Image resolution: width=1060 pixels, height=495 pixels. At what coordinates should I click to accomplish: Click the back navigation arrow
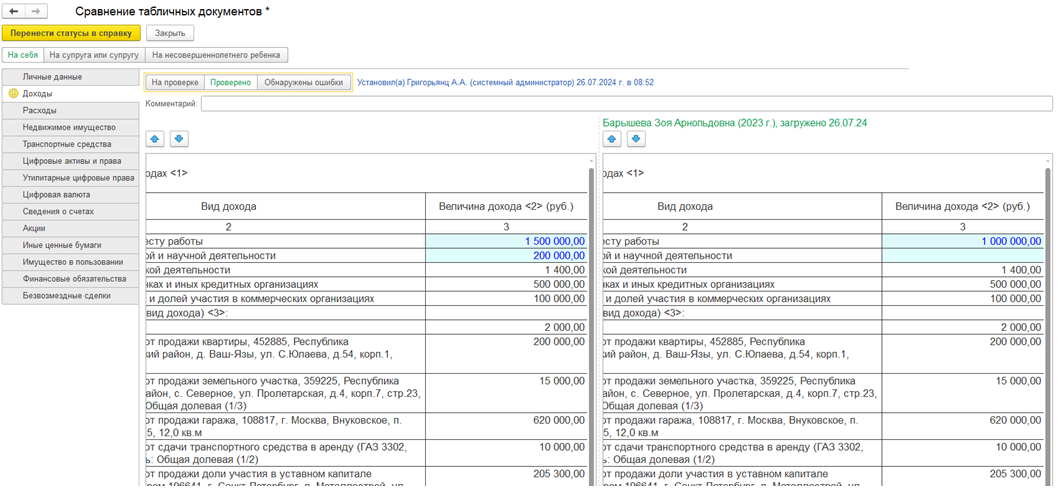point(14,11)
